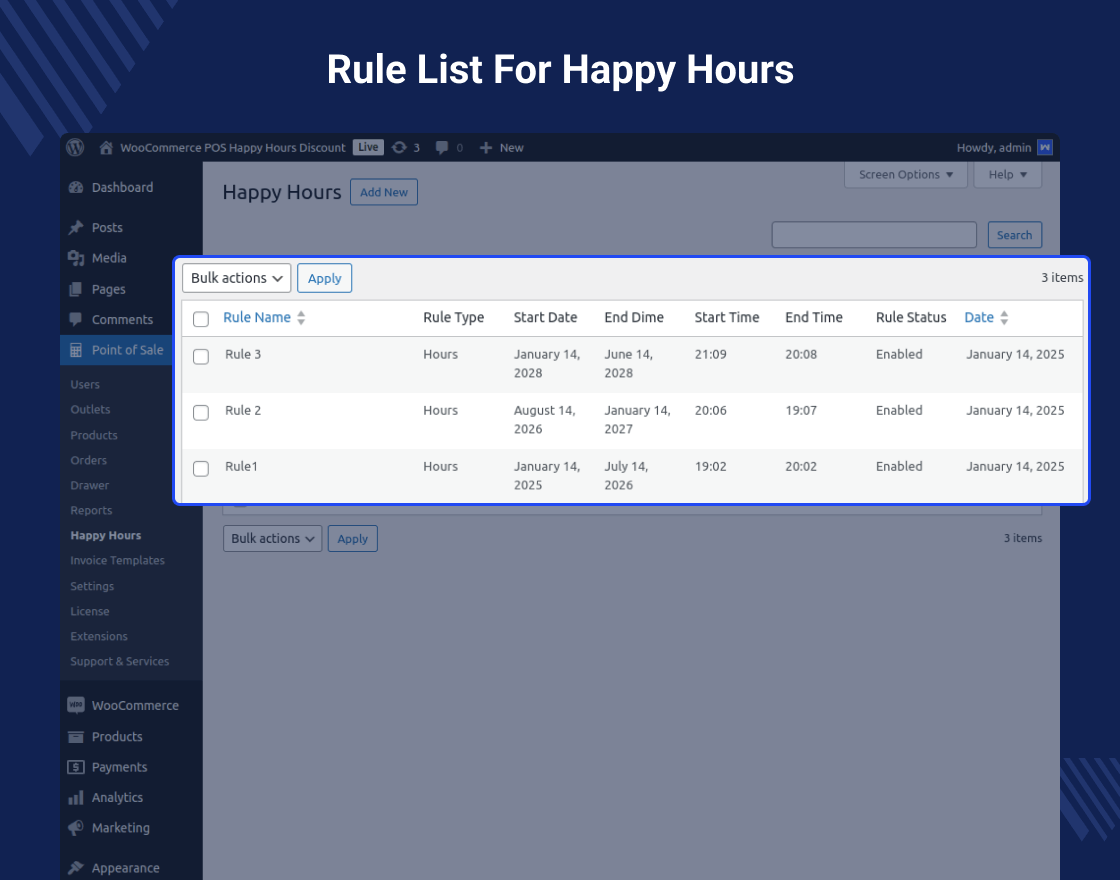Open the comments bubble in admin bar
The image size is (1120, 880).
[440, 147]
